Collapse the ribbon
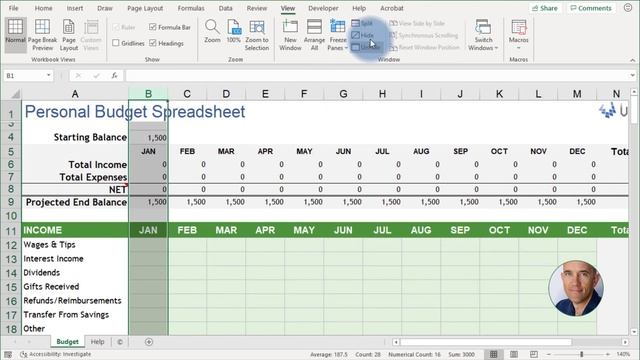Screen dimensions: 640x360 coord(632,60)
